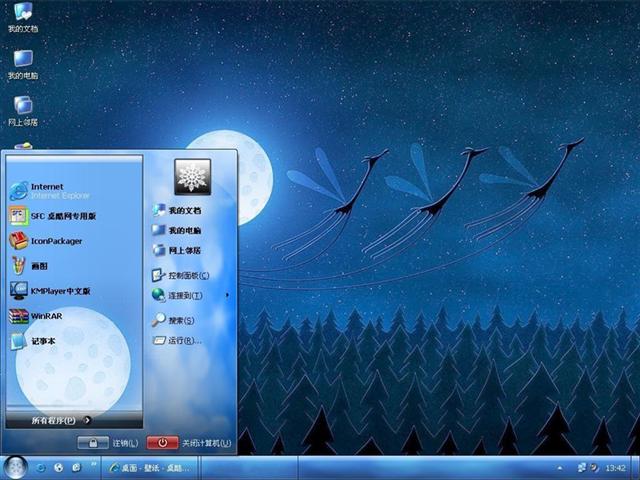
Task: Click the globe quick launch icon
Action: (58, 468)
